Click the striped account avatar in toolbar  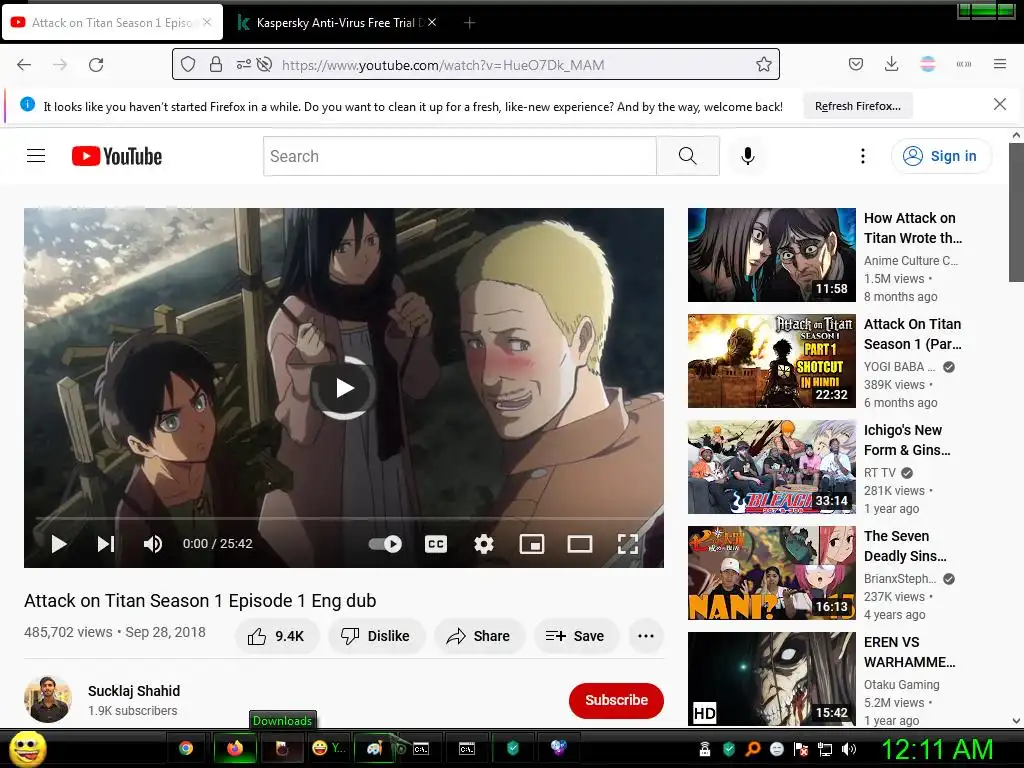click(927, 64)
